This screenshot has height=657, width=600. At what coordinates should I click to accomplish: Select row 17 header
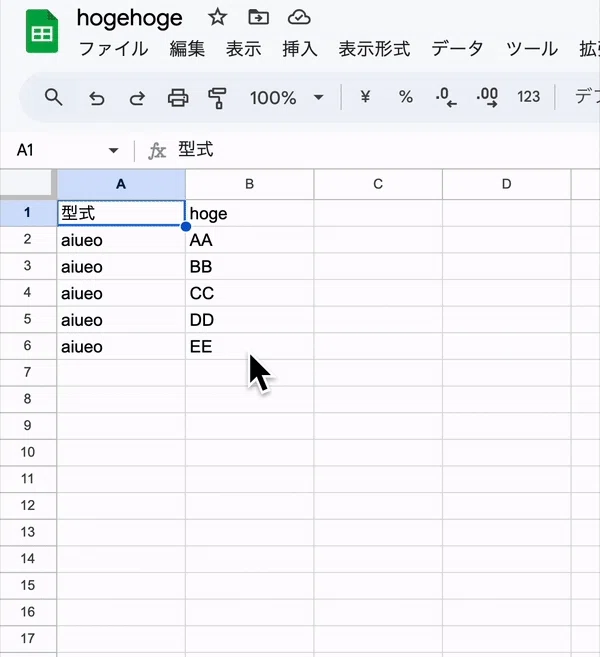[28, 639]
